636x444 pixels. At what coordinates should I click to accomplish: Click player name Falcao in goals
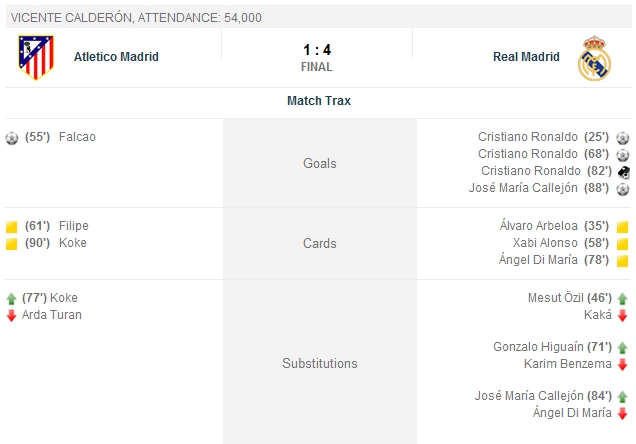77,137
